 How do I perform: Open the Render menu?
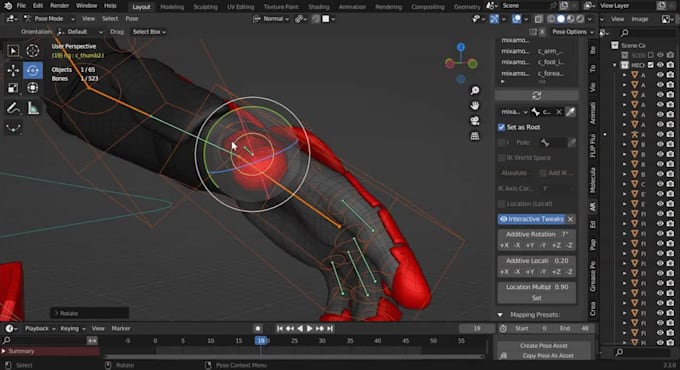[59, 6]
